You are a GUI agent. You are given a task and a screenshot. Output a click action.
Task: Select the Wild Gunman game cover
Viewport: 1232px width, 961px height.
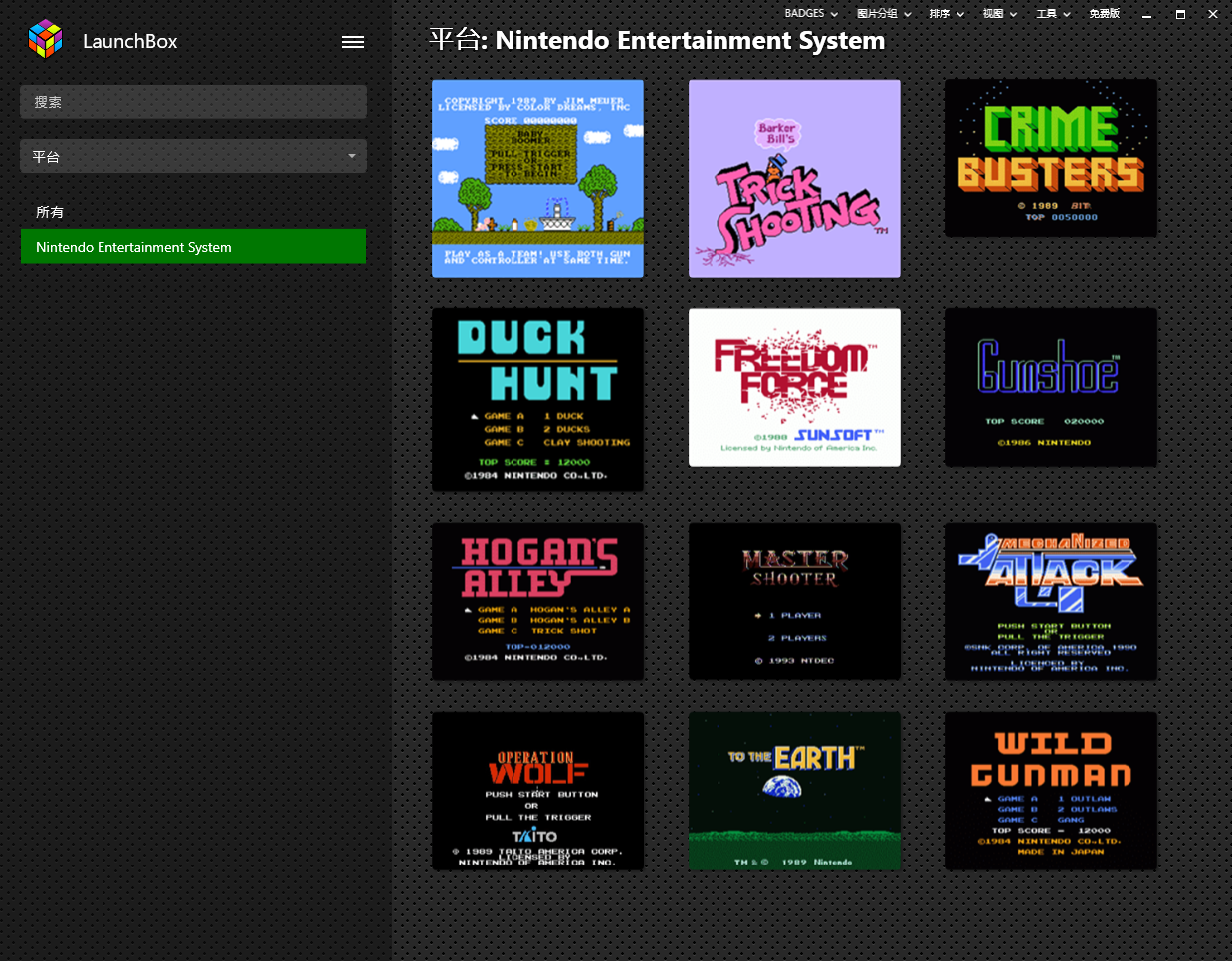(1051, 791)
